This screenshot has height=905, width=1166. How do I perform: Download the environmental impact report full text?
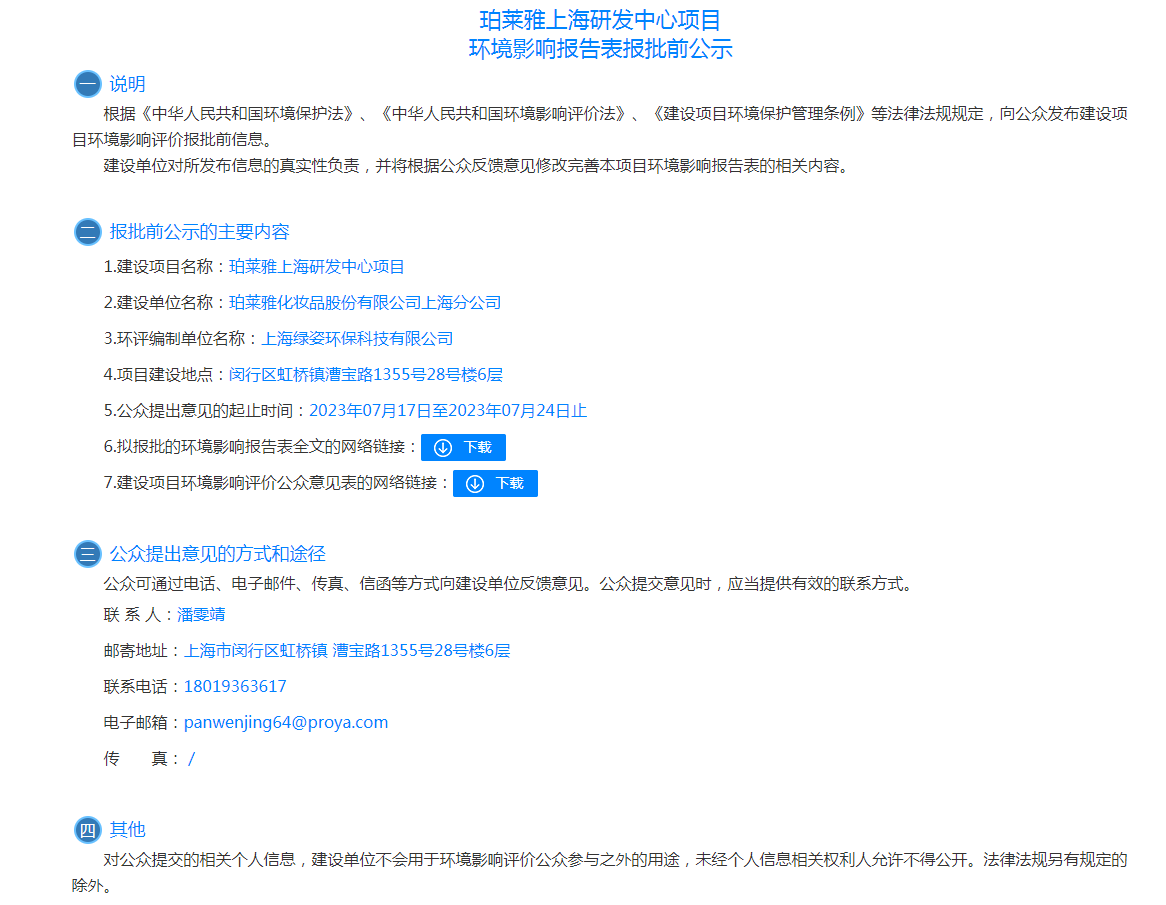(463, 448)
